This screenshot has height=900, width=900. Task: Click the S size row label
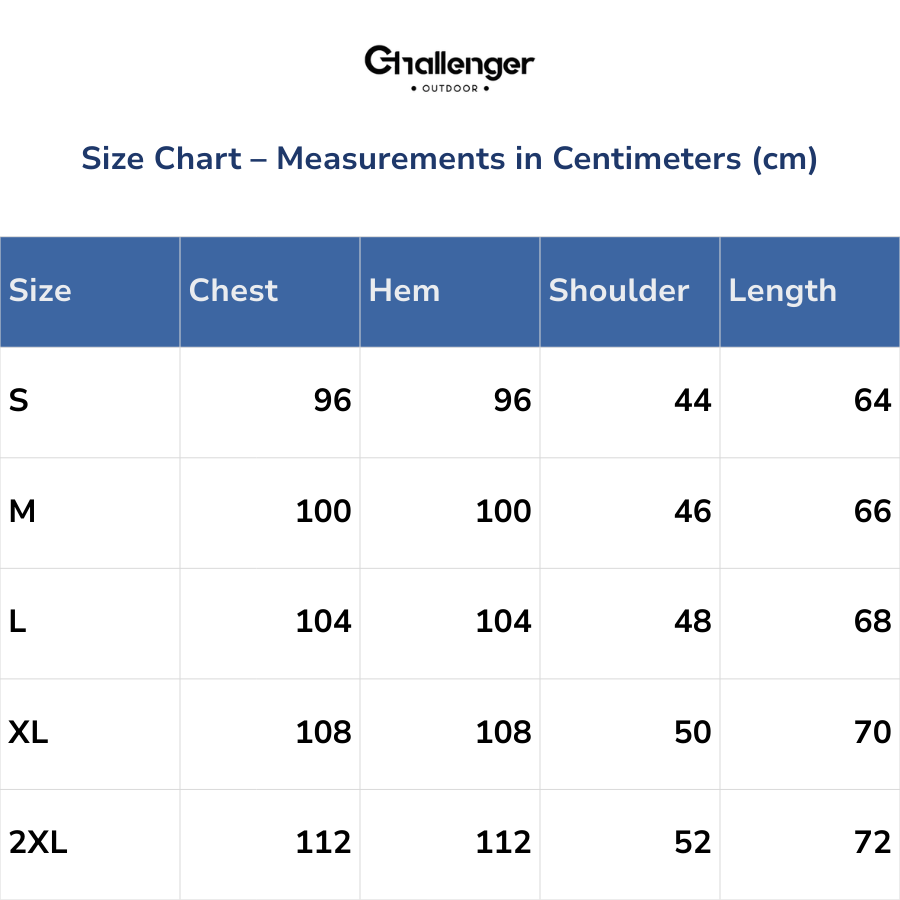coord(19,401)
